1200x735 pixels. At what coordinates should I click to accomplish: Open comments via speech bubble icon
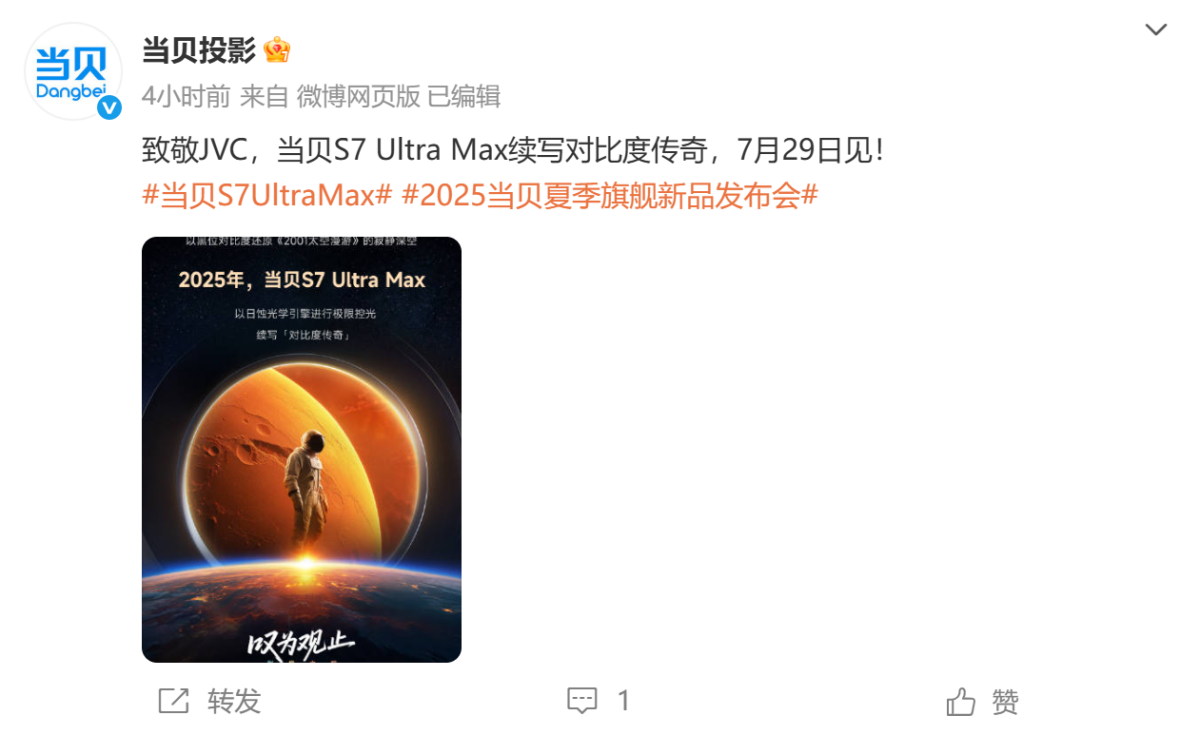click(582, 701)
